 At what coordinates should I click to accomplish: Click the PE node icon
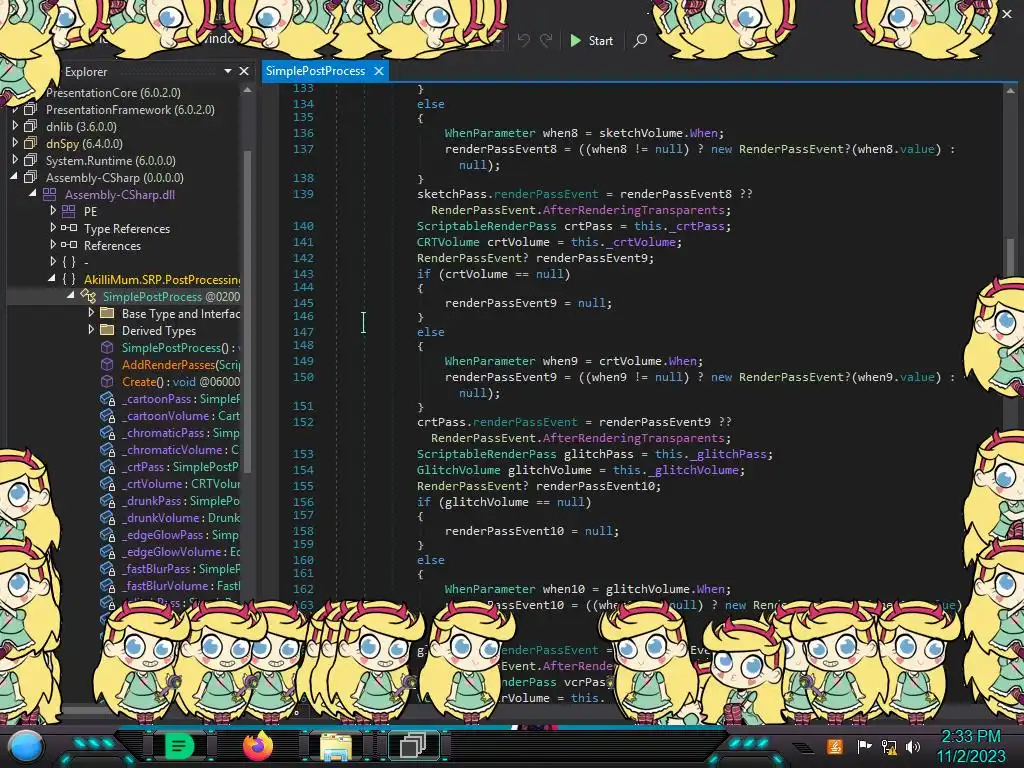[x=69, y=211]
